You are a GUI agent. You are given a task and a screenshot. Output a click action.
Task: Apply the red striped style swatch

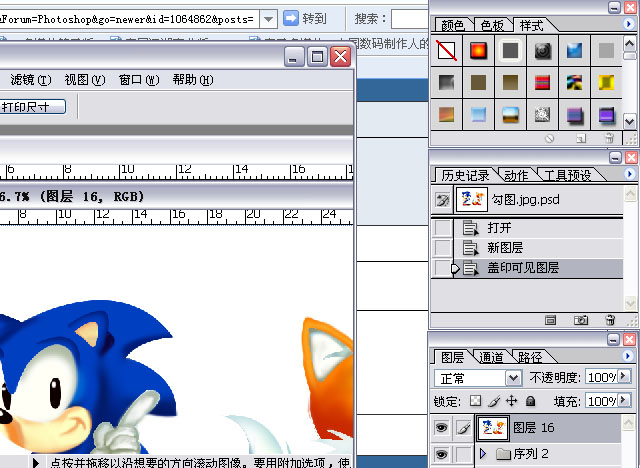click(x=542, y=82)
